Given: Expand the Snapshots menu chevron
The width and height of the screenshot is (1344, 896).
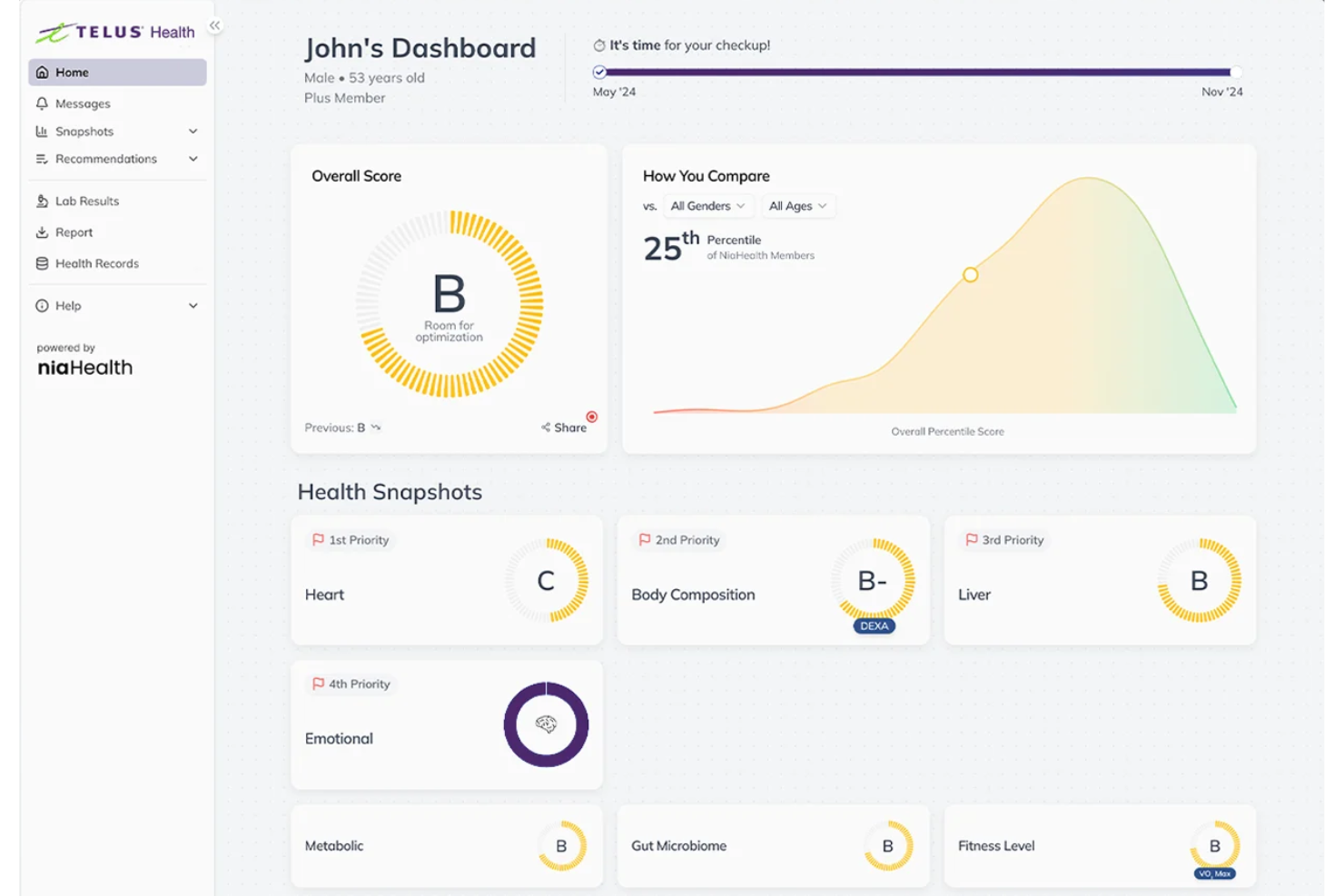Looking at the screenshot, I should (193, 132).
